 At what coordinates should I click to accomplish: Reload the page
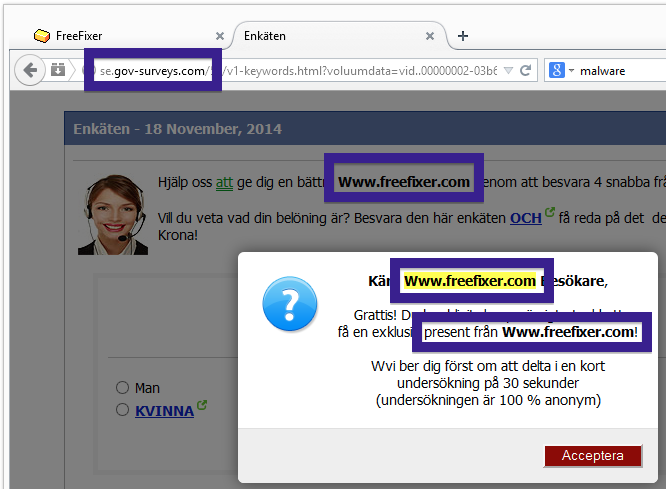click(x=526, y=71)
